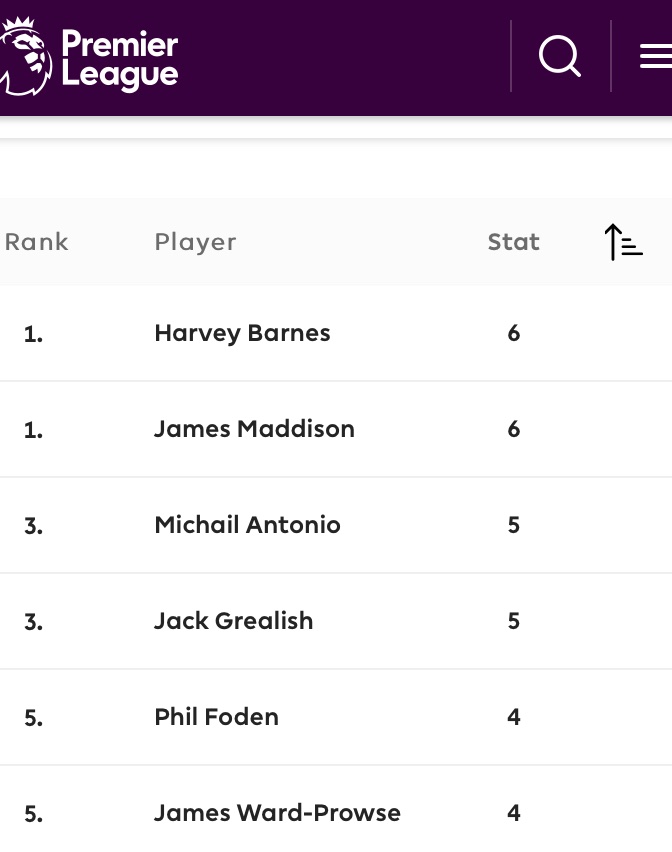Open James Maddison player profile
This screenshot has width=672, height=852.
(x=254, y=429)
